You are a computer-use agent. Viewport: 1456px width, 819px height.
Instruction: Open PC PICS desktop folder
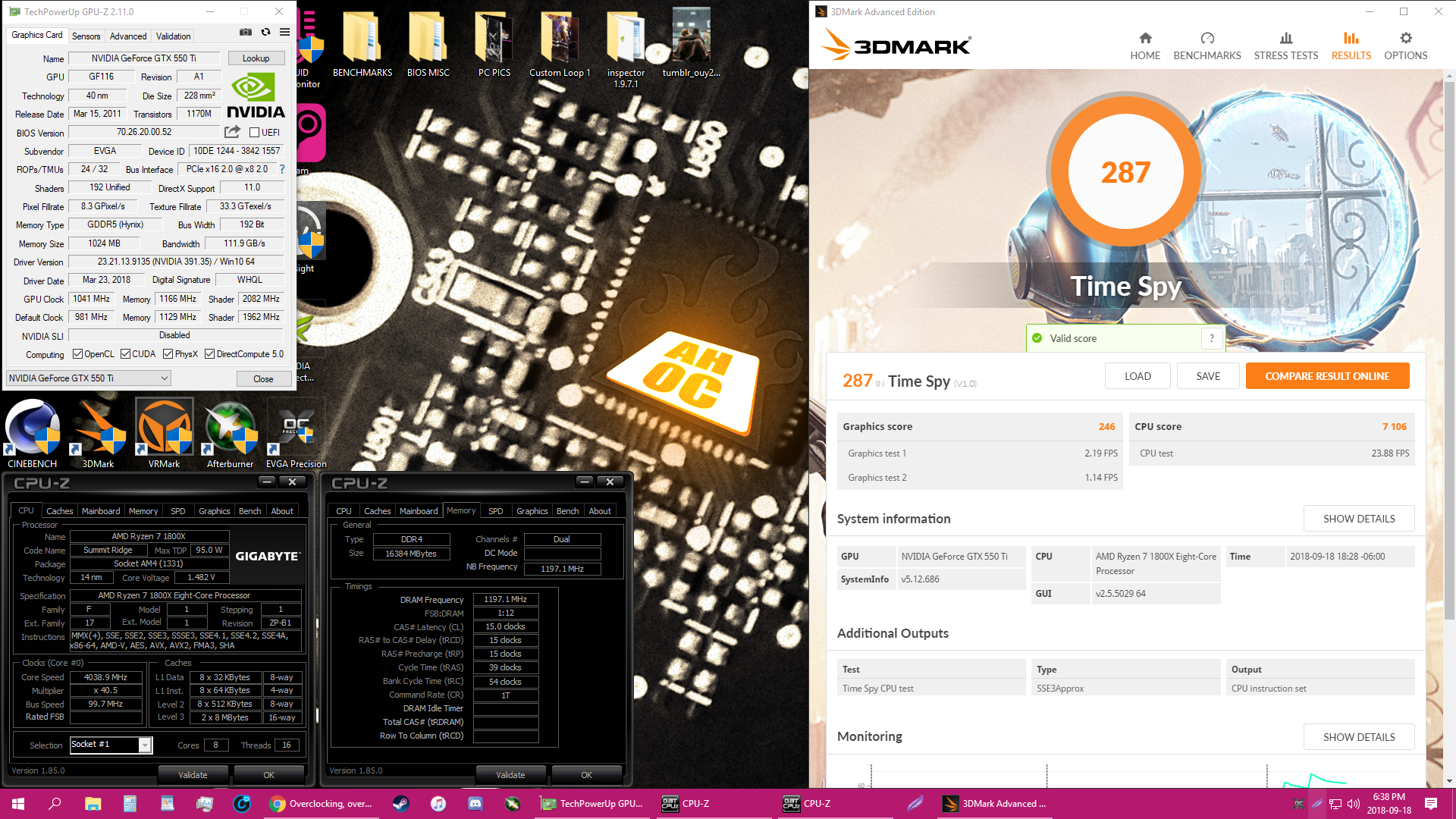point(494,44)
